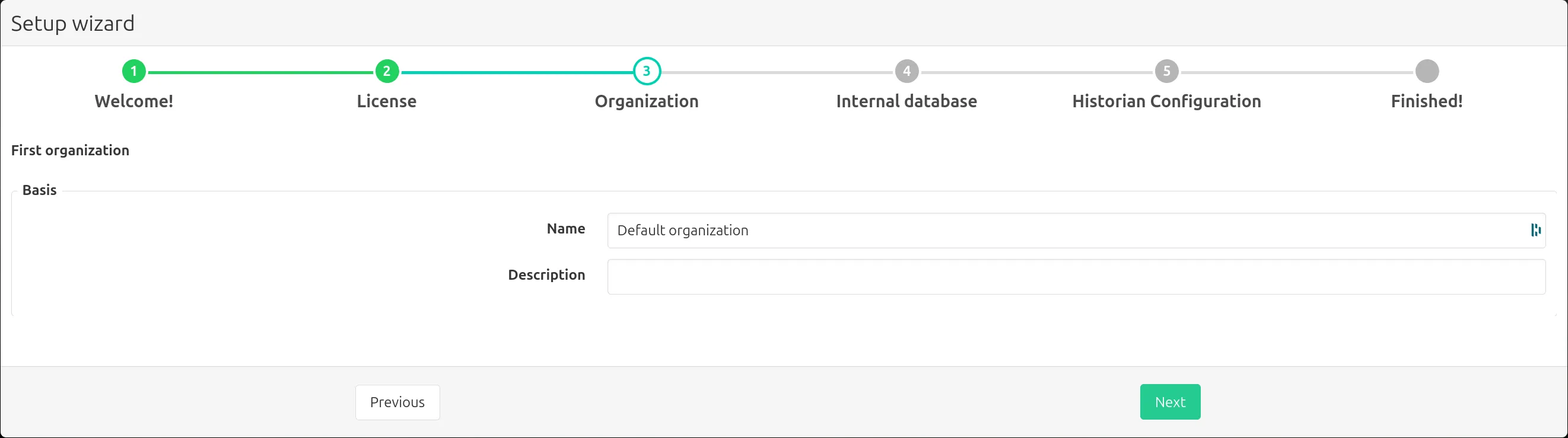The width and height of the screenshot is (1568, 438).
Task: Click the Previous button
Action: tap(397, 402)
